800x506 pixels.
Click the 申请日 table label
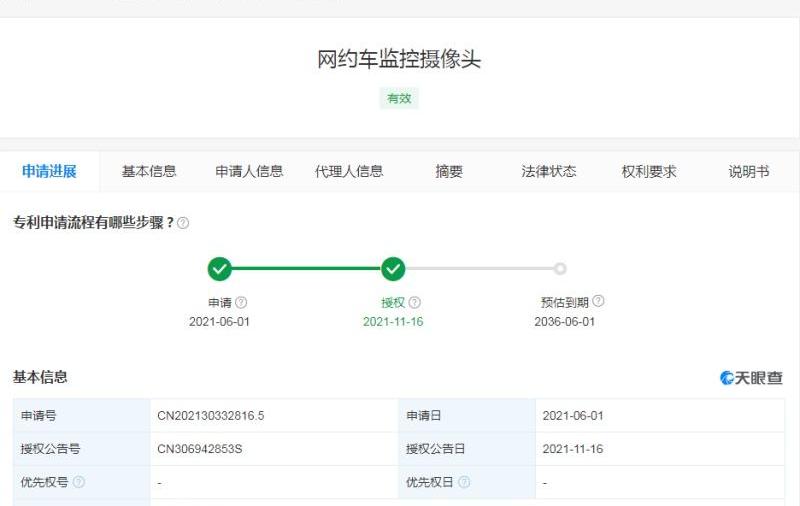pyautogui.click(x=423, y=416)
